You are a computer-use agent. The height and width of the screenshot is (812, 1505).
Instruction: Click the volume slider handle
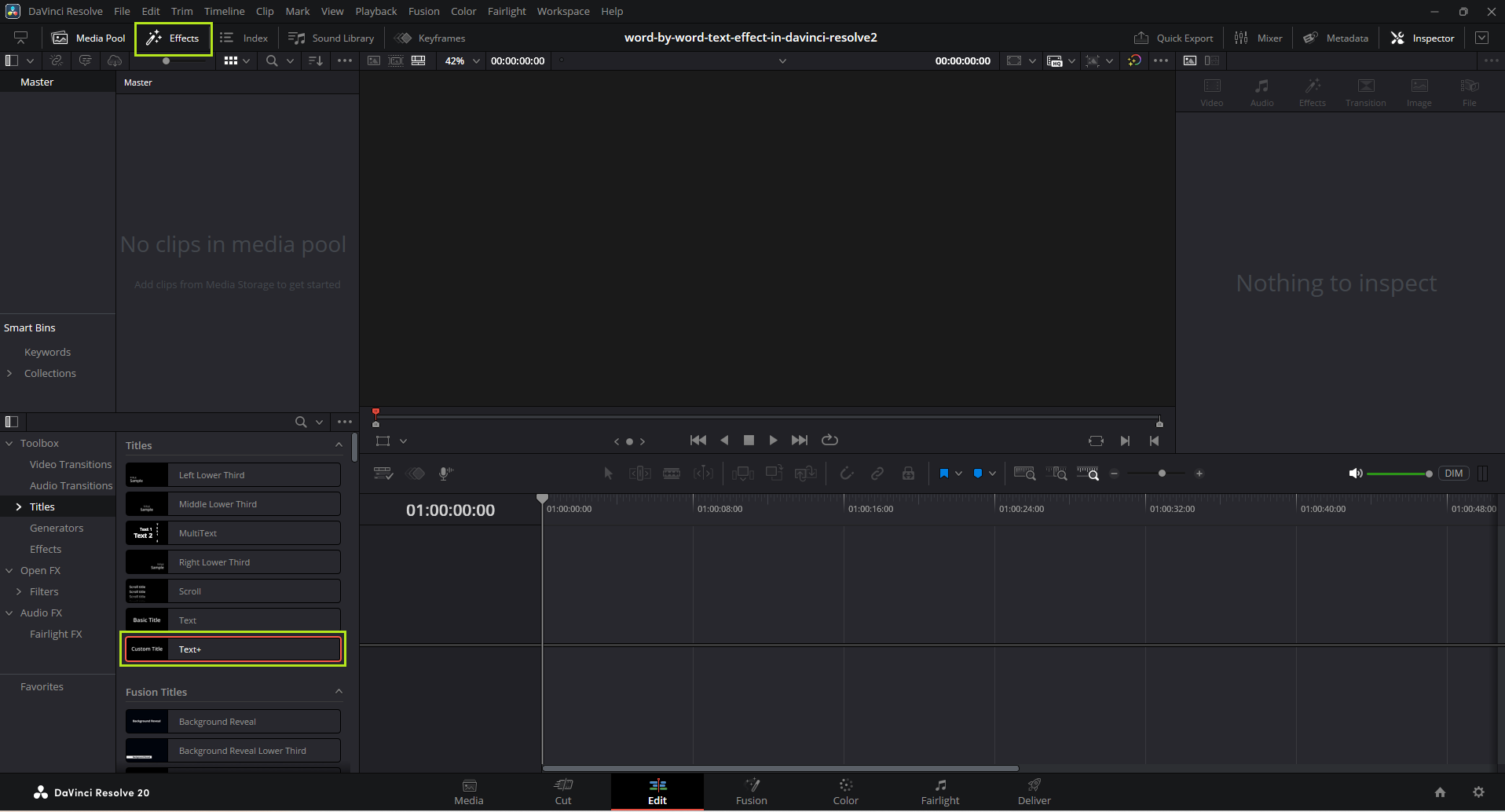pyautogui.click(x=1428, y=474)
